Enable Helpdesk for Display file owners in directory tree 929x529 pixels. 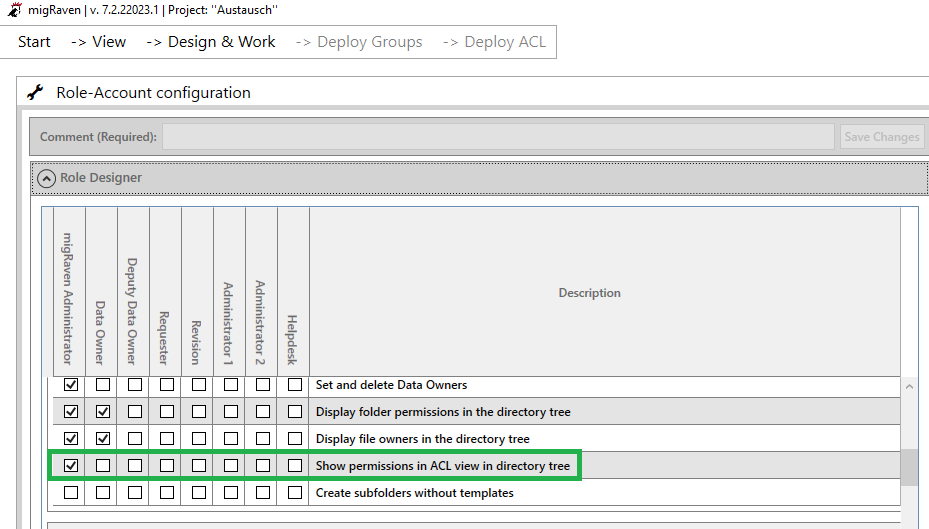point(295,438)
